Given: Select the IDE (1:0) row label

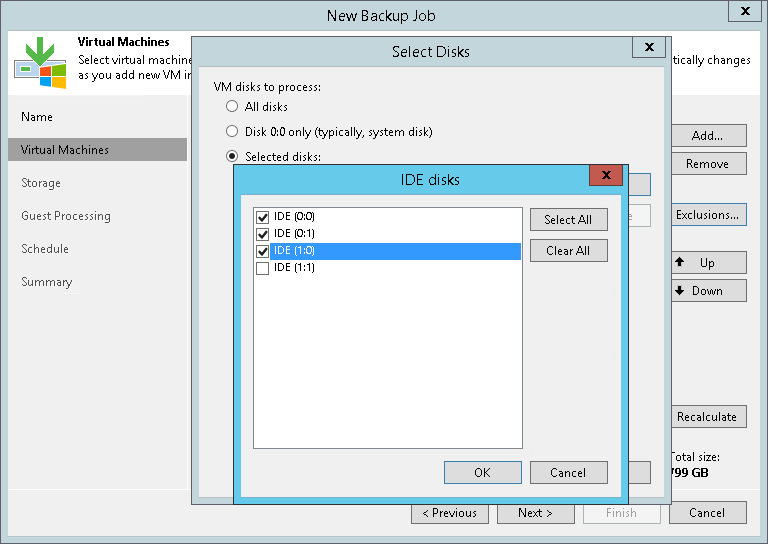Looking at the screenshot, I should coord(294,251).
